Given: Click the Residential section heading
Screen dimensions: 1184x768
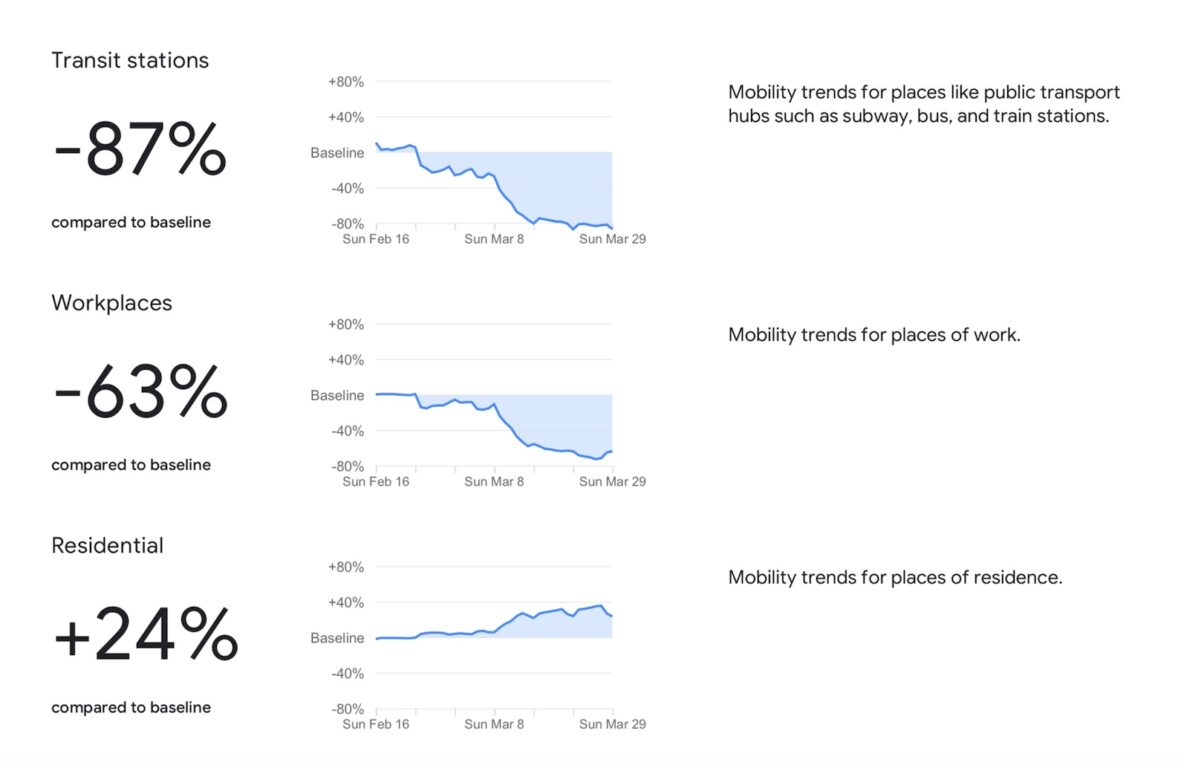Looking at the screenshot, I should coord(107,545).
